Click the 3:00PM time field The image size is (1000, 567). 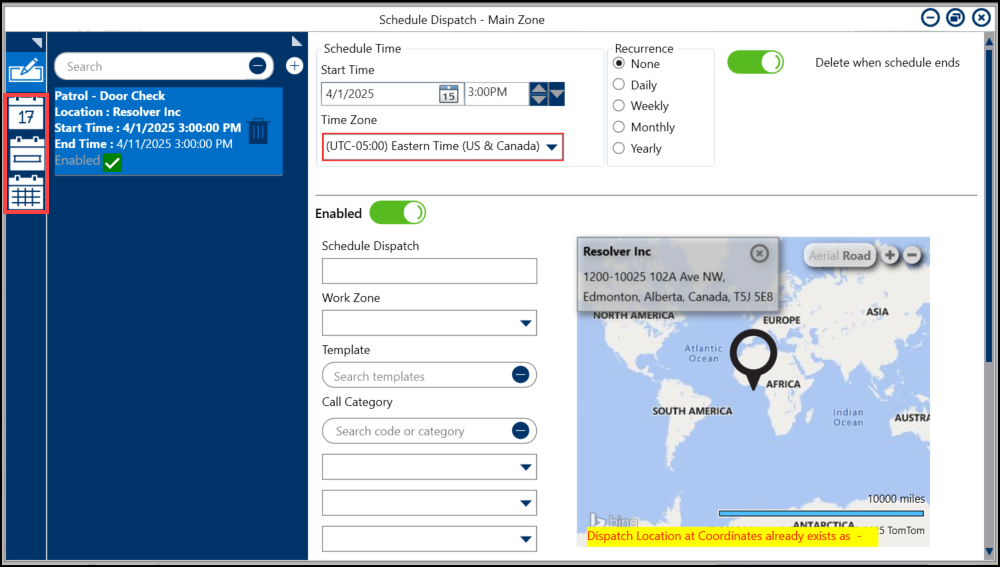497,93
